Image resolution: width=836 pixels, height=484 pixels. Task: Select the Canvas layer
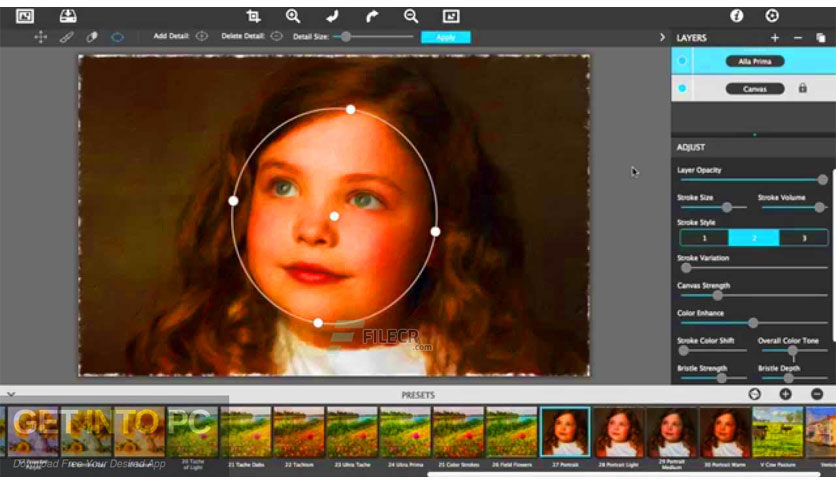click(753, 88)
